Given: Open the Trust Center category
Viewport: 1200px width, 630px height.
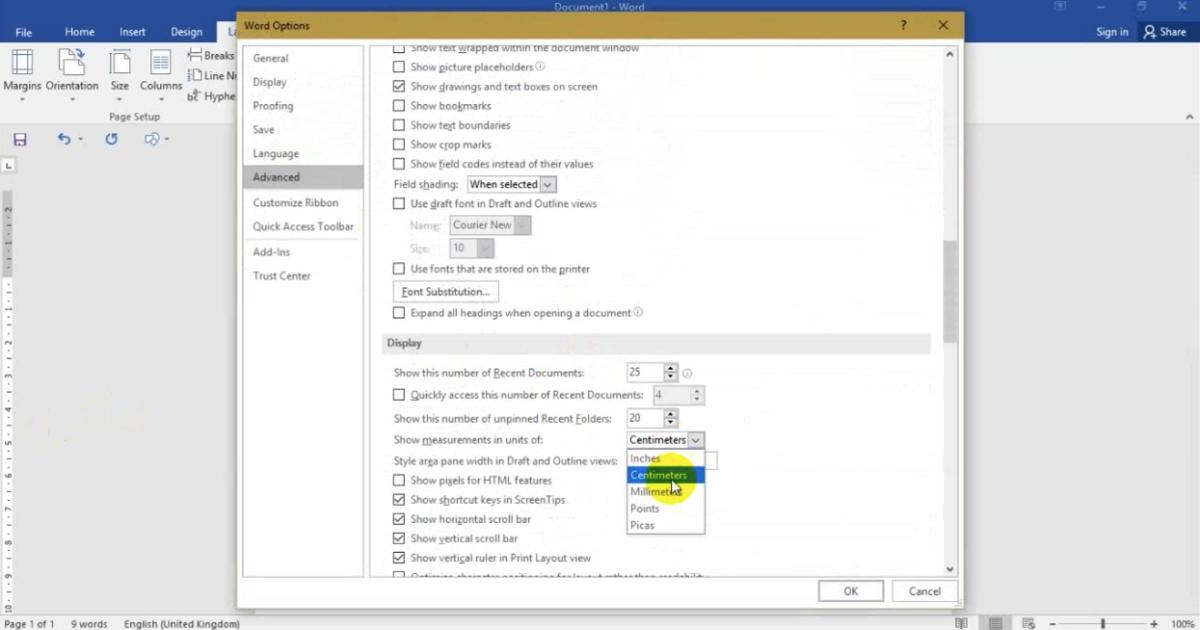Looking at the screenshot, I should point(303,276).
